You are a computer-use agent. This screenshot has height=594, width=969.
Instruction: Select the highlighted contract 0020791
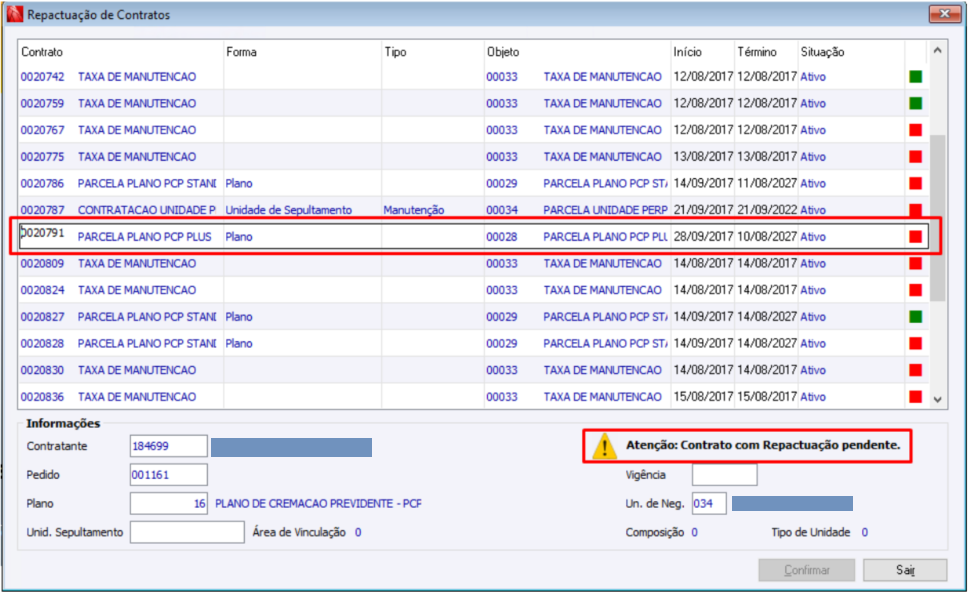click(x=42, y=234)
